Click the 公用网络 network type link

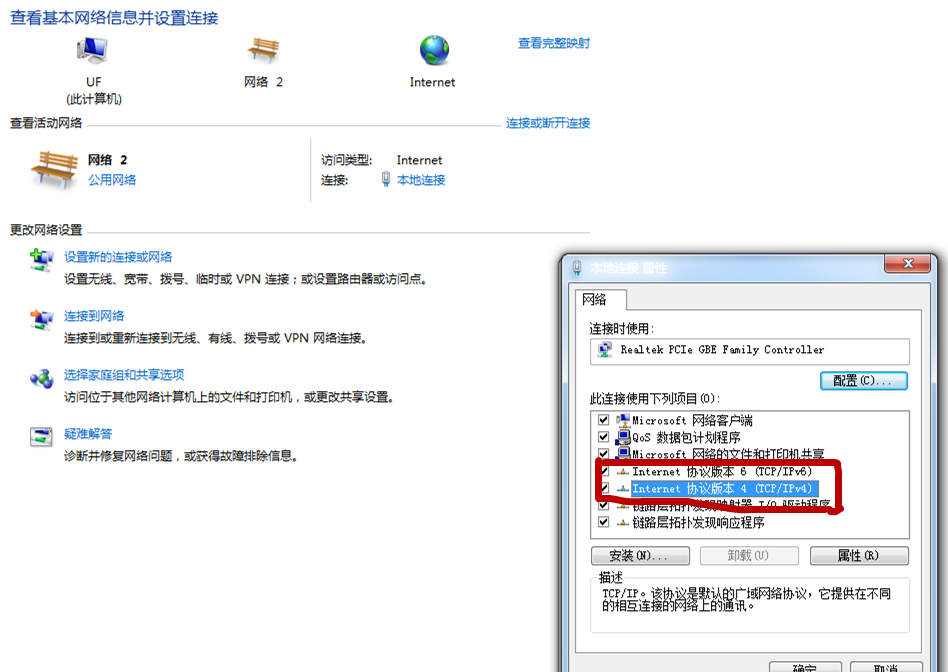tap(112, 180)
